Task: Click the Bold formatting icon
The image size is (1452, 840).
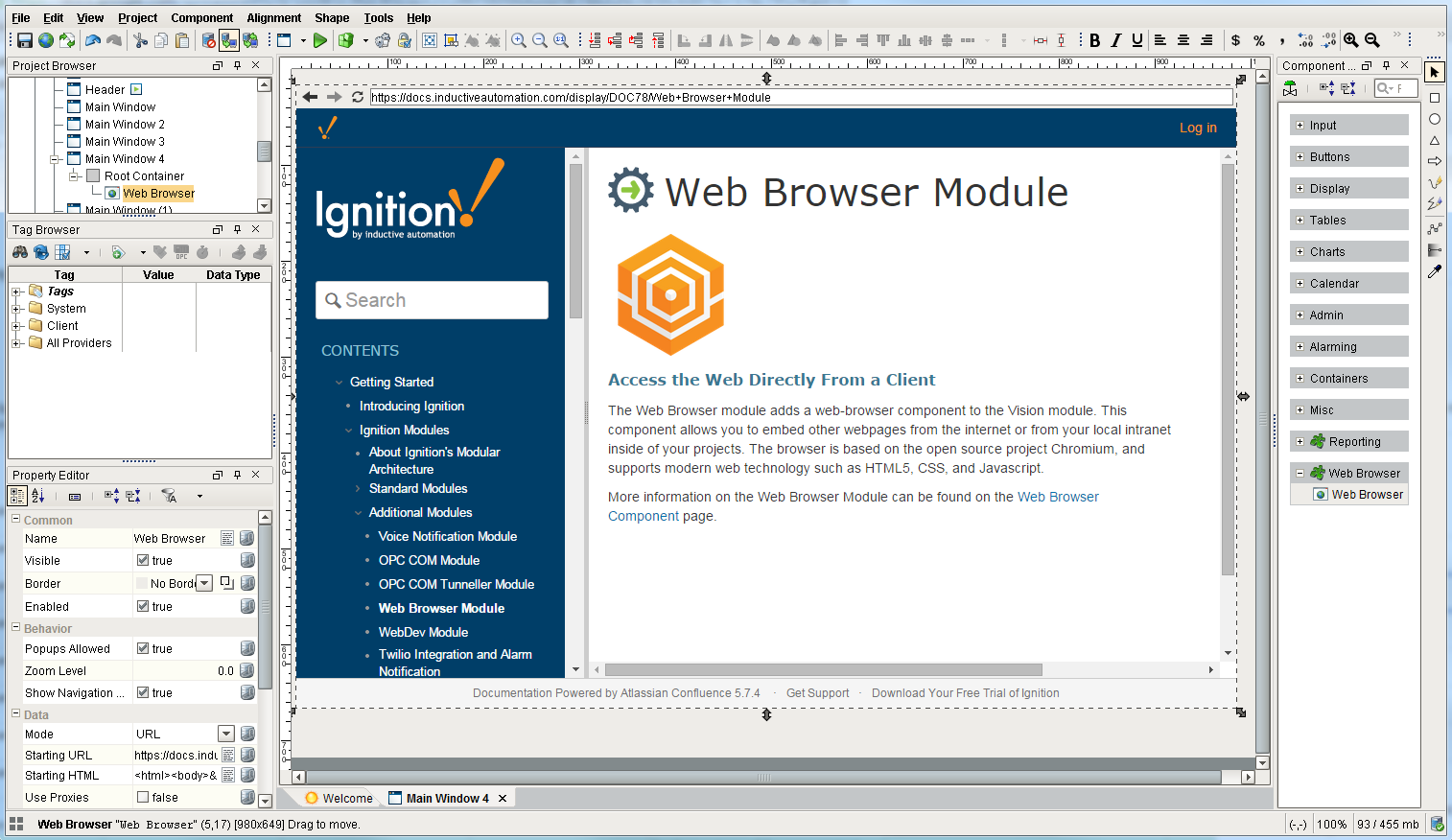Action: [1094, 40]
